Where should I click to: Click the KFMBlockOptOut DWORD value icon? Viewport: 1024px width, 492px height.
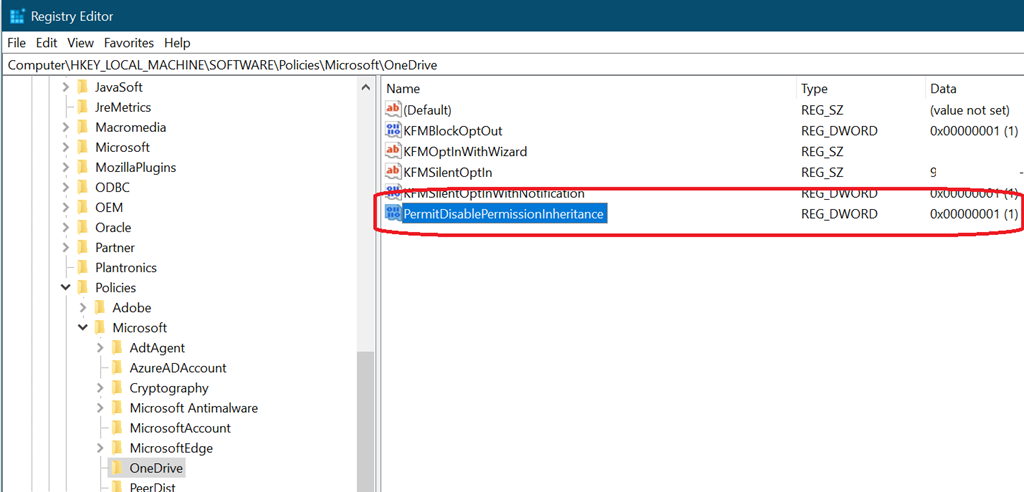(393, 131)
